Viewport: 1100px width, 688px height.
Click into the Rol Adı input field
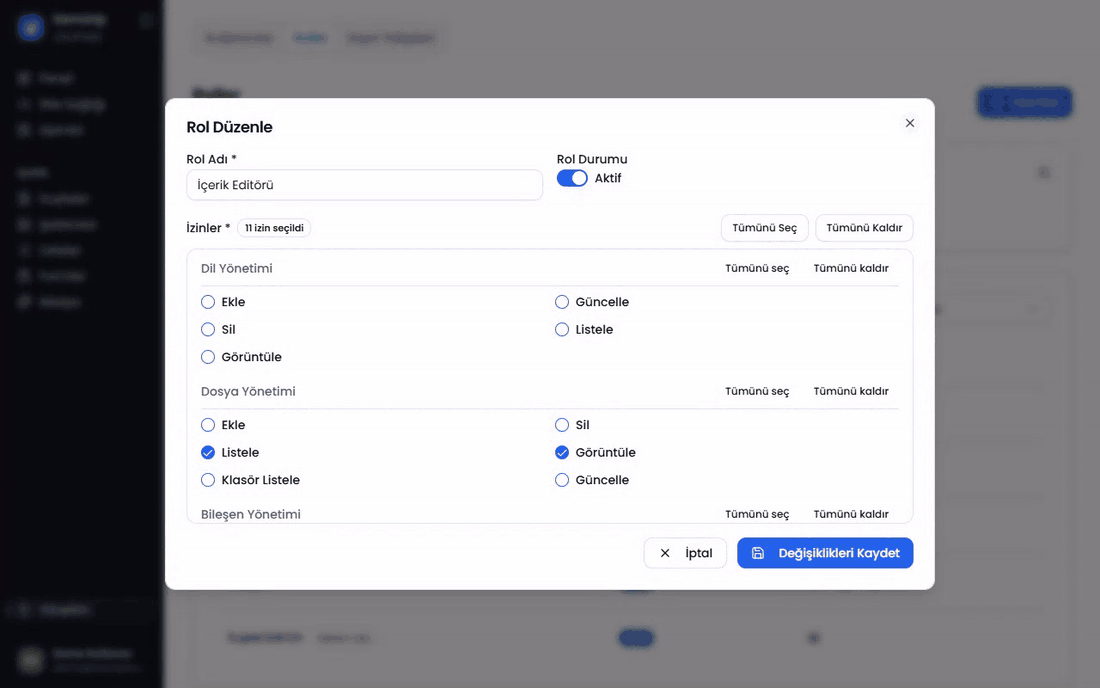364,185
